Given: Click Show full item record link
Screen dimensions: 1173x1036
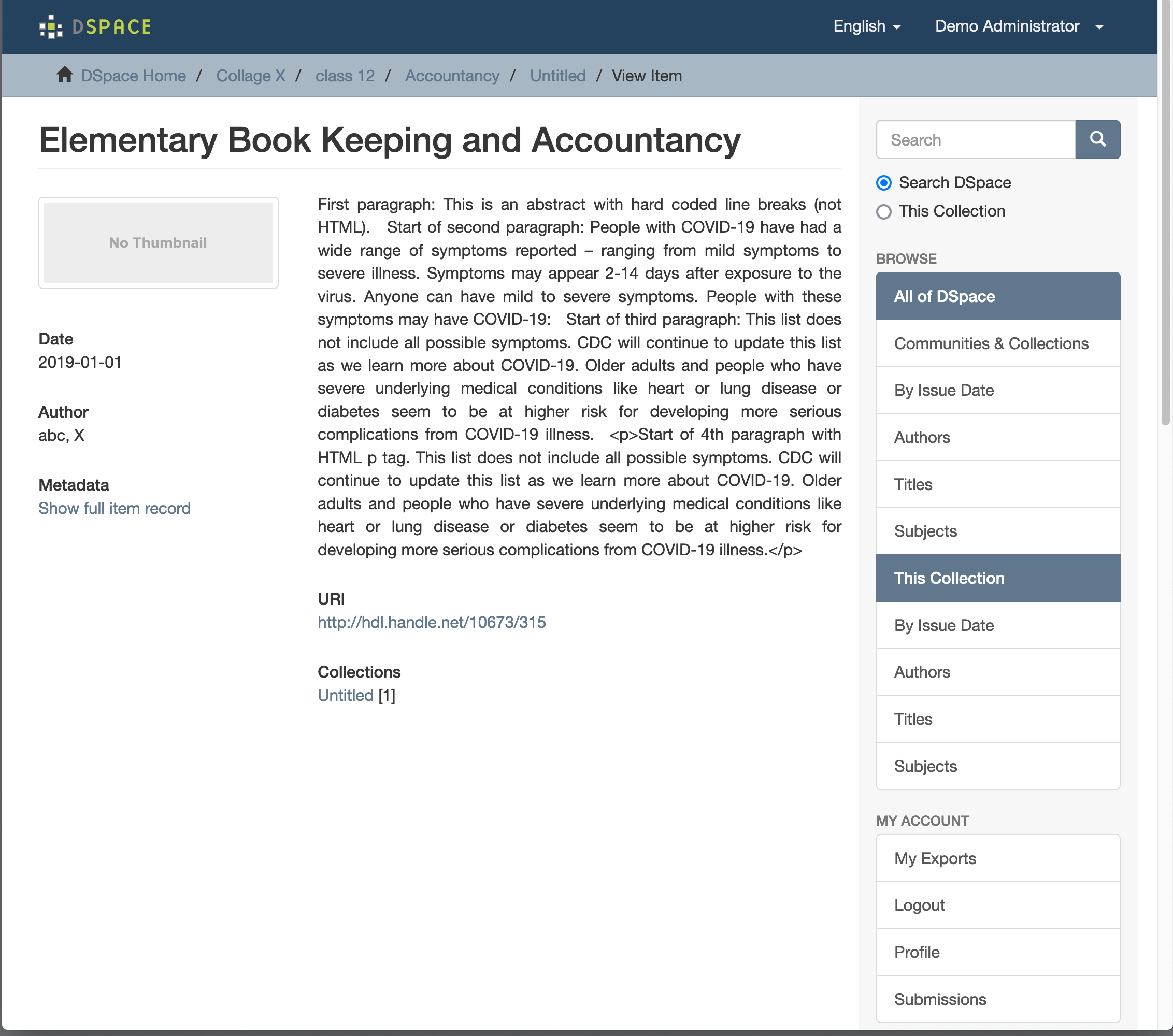Looking at the screenshot, I should [x=114, y=508].
